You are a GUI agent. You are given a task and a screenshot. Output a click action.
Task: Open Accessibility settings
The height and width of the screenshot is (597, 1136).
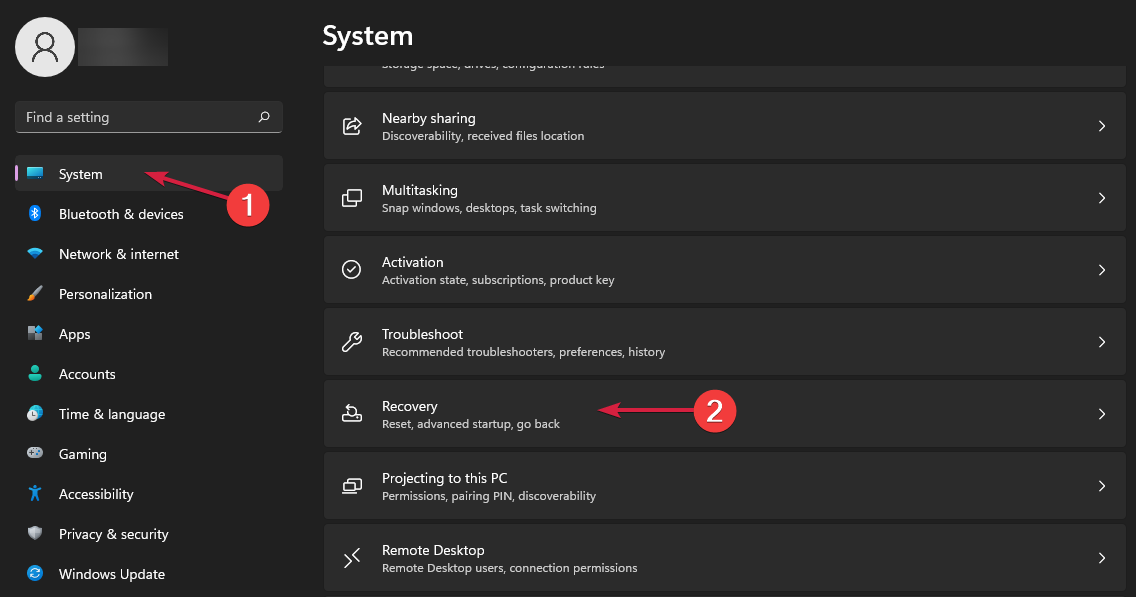pyautogui.click(x=96, y=494)
